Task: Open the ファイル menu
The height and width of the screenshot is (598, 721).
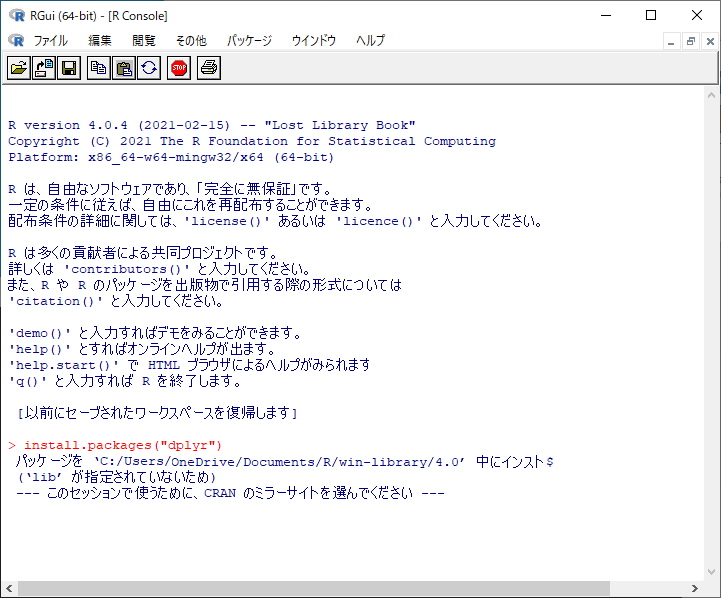Action: 51,40
